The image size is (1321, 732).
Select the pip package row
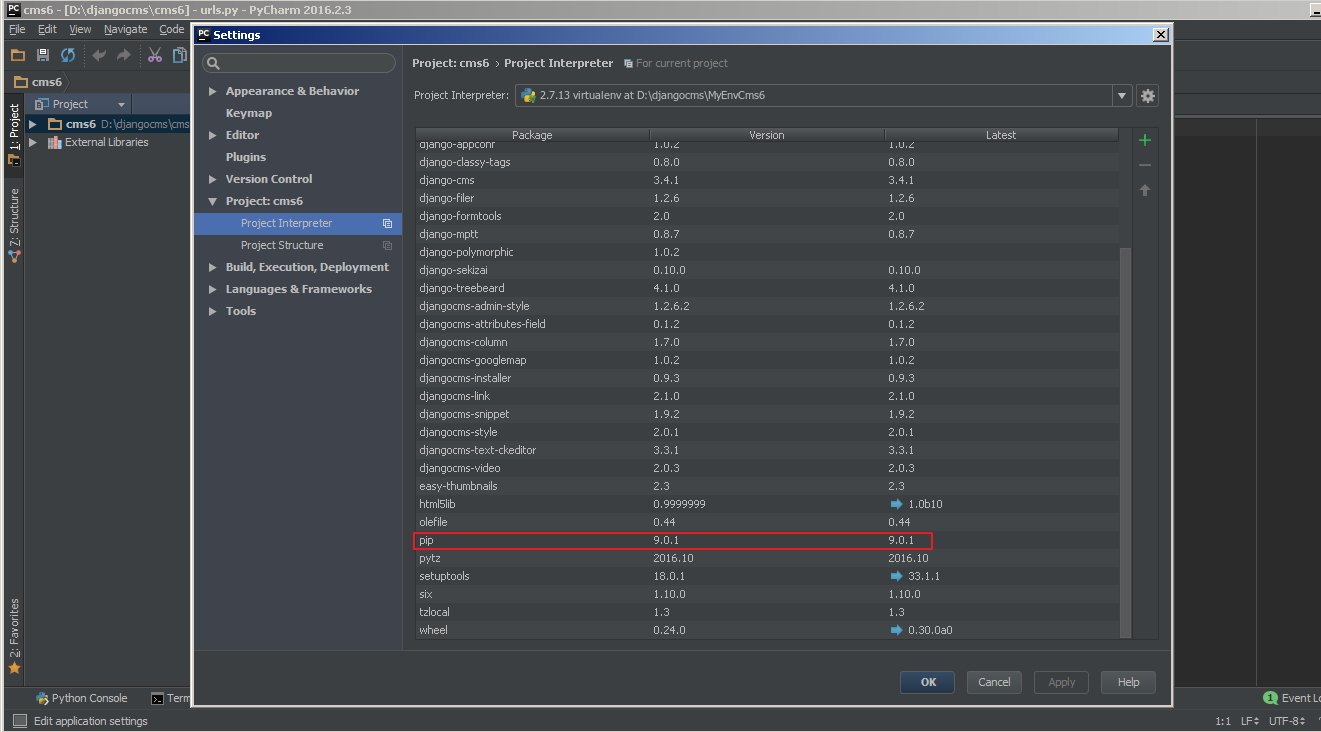pyautogui.click(x=768, y=540)
